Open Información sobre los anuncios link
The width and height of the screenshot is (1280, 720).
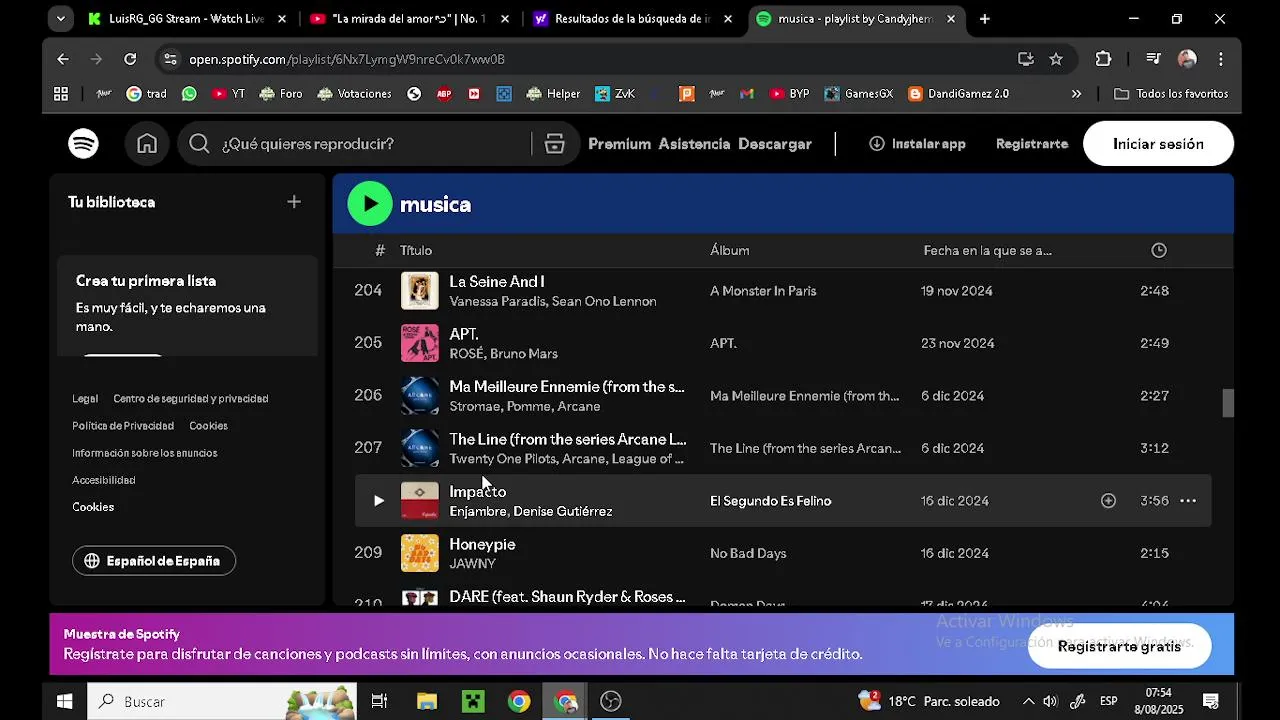(144, 452)
